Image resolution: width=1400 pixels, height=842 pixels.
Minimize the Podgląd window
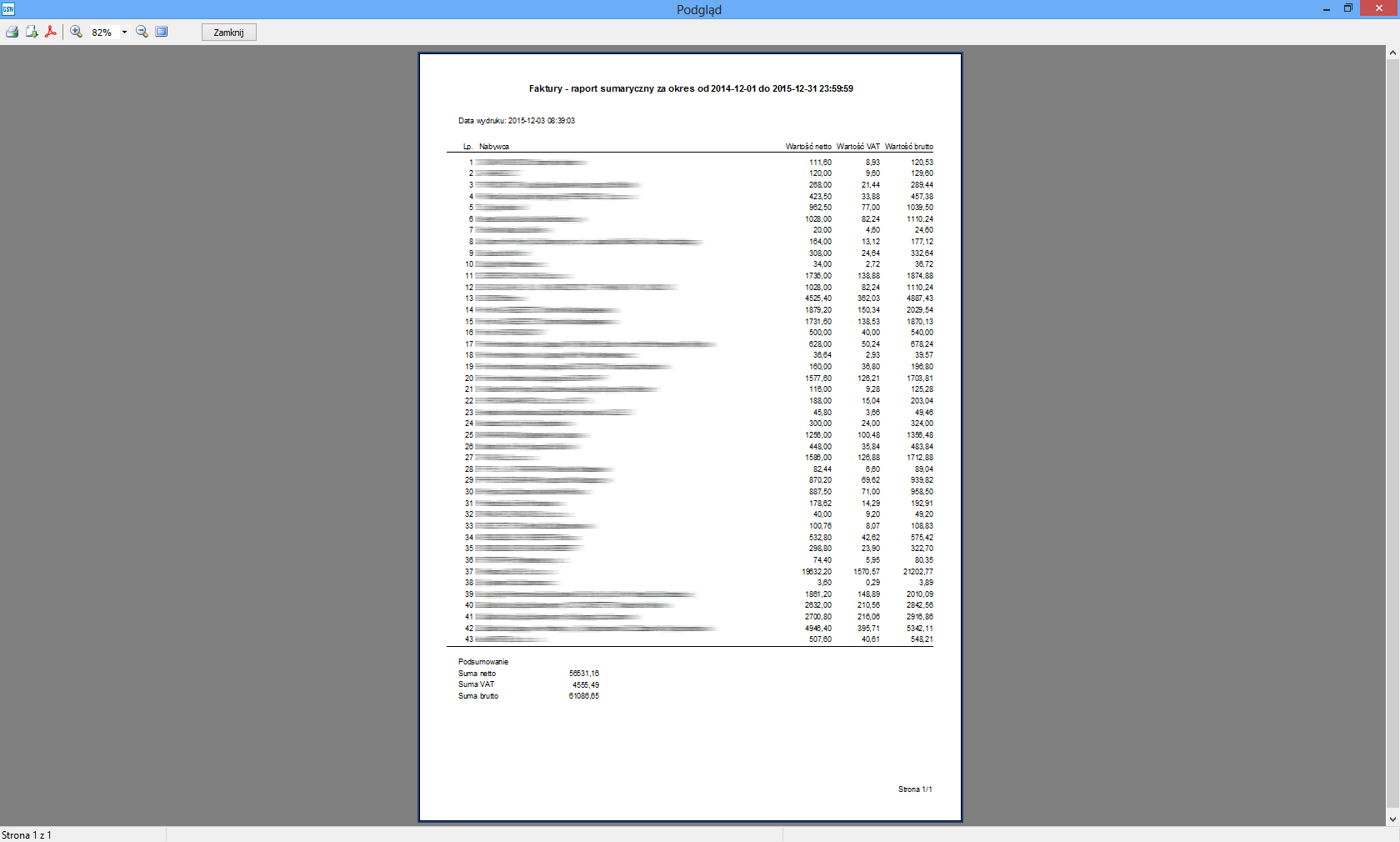(1326, 9)
